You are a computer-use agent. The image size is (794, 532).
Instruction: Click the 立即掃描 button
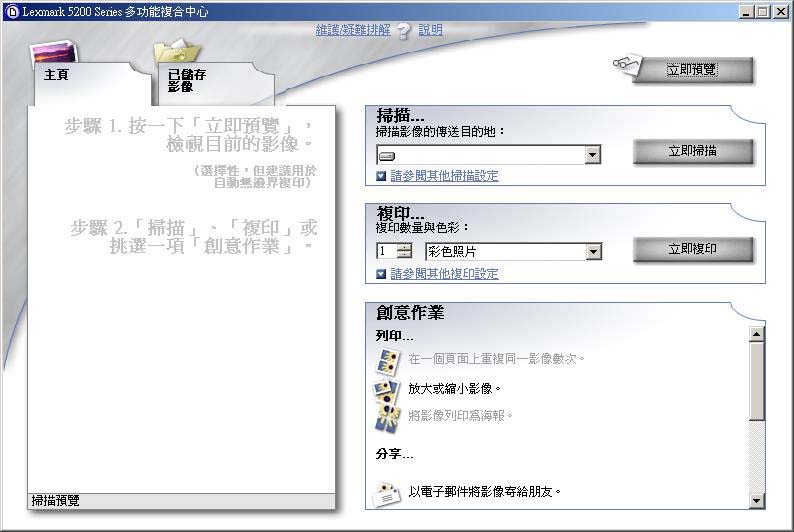point(693,151)
